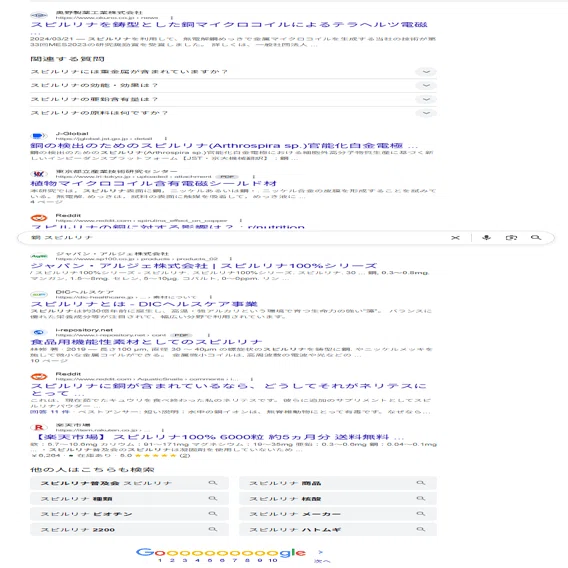
Task: Open the three-dot menu of the 楽天市場 result
Action: tap(163, 430)
